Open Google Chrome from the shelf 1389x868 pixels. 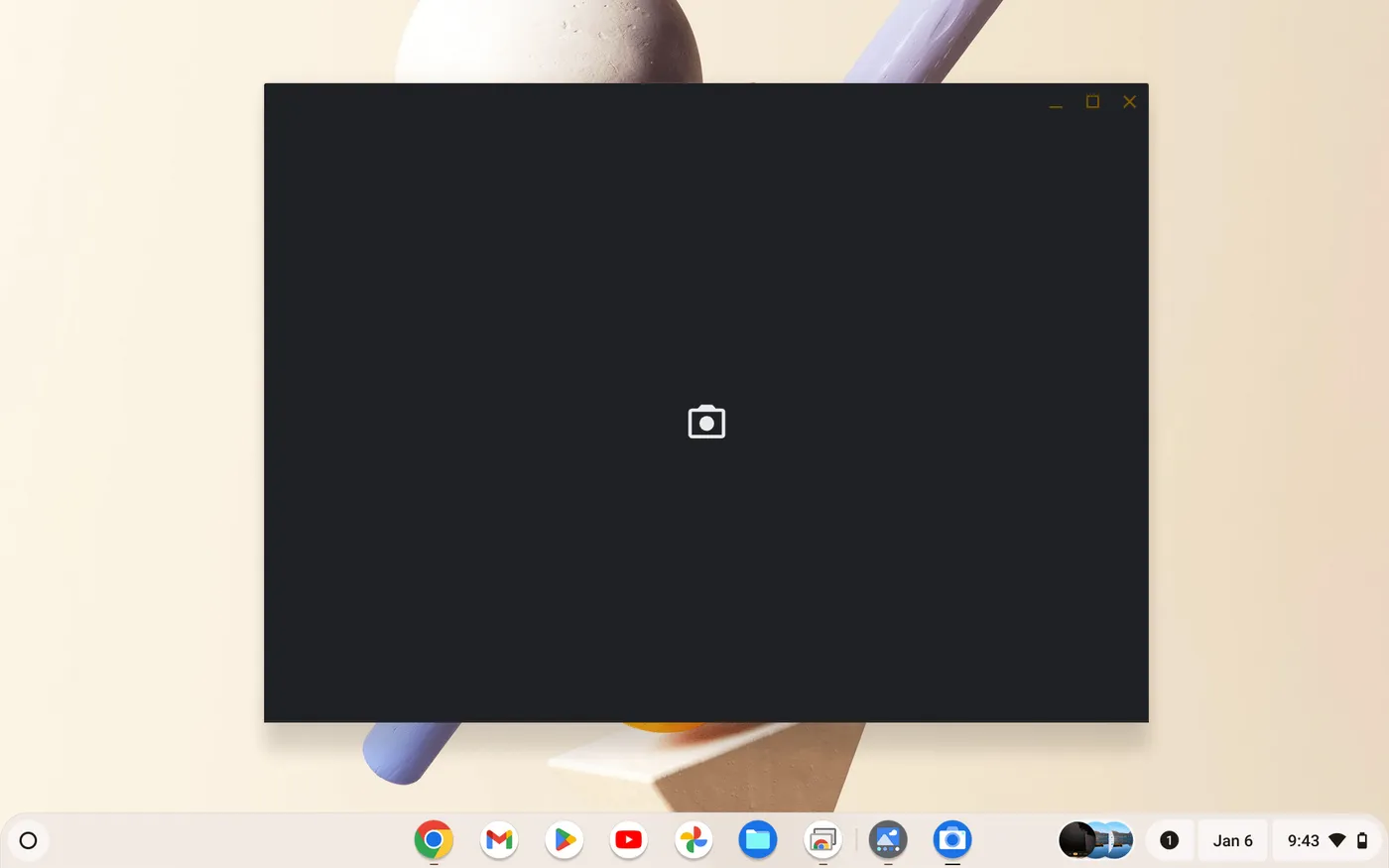pos(434,840)
